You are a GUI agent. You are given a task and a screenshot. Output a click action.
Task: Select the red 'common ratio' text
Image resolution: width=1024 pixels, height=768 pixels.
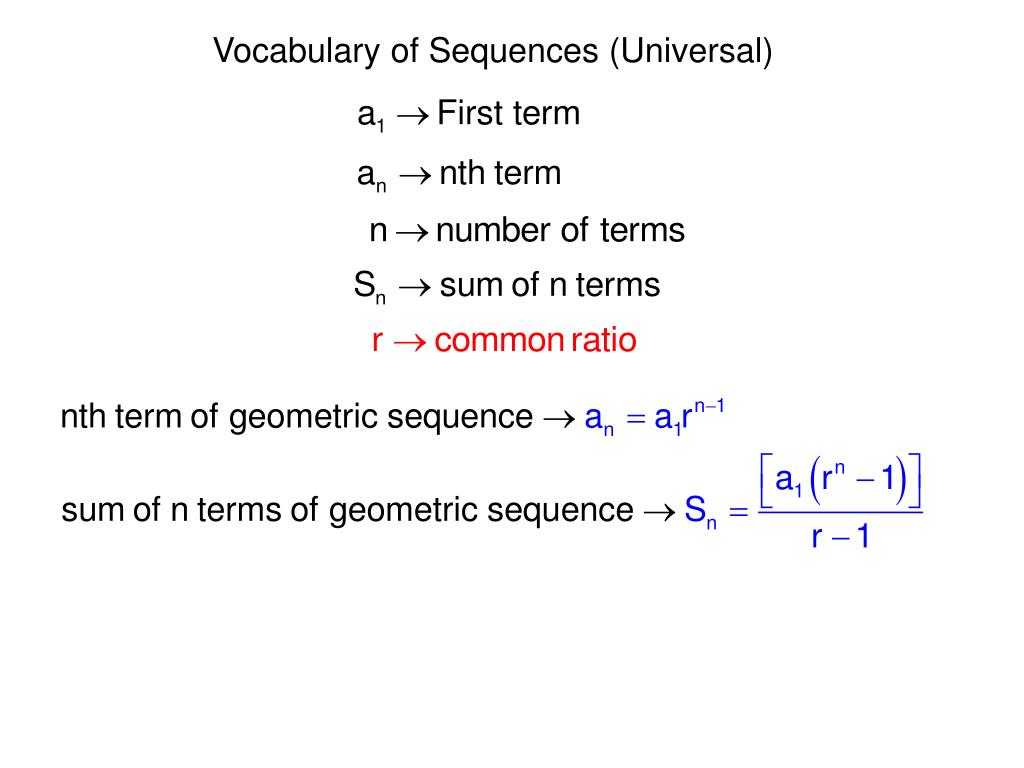click(536, 340)
